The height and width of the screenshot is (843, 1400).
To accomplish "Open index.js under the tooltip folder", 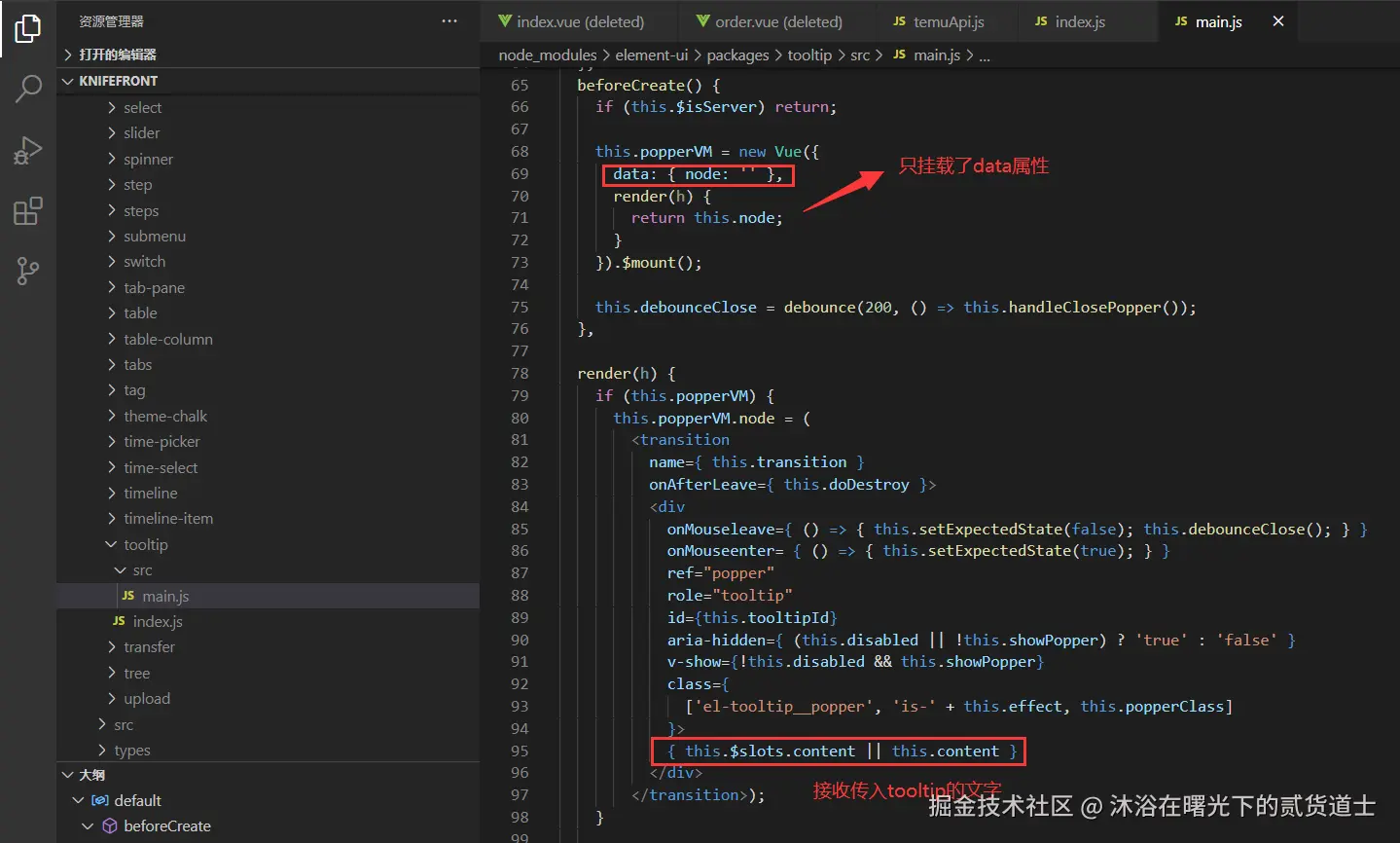I will [x=268, y=621].
